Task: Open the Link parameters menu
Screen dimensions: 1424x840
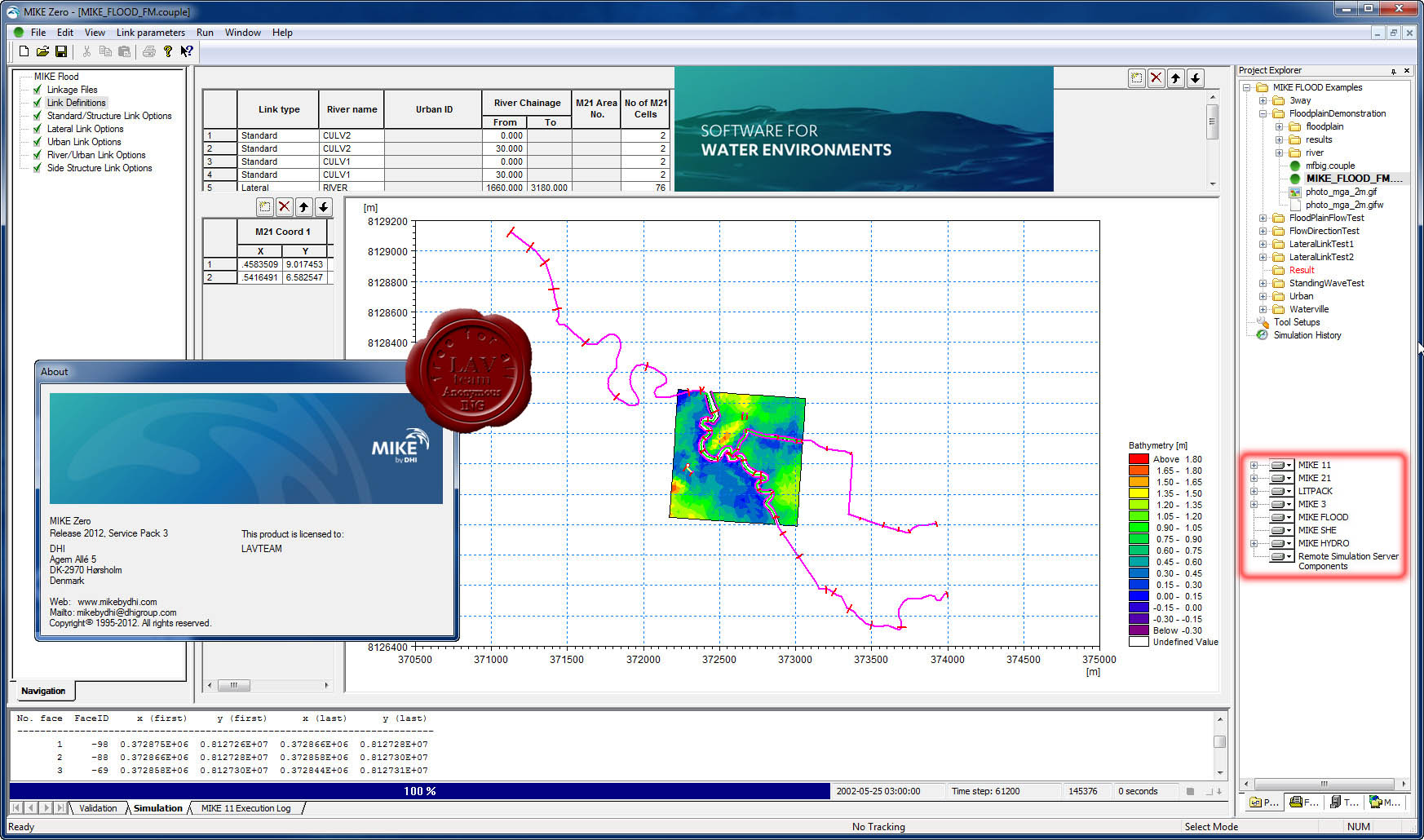Action: [151, 33]
